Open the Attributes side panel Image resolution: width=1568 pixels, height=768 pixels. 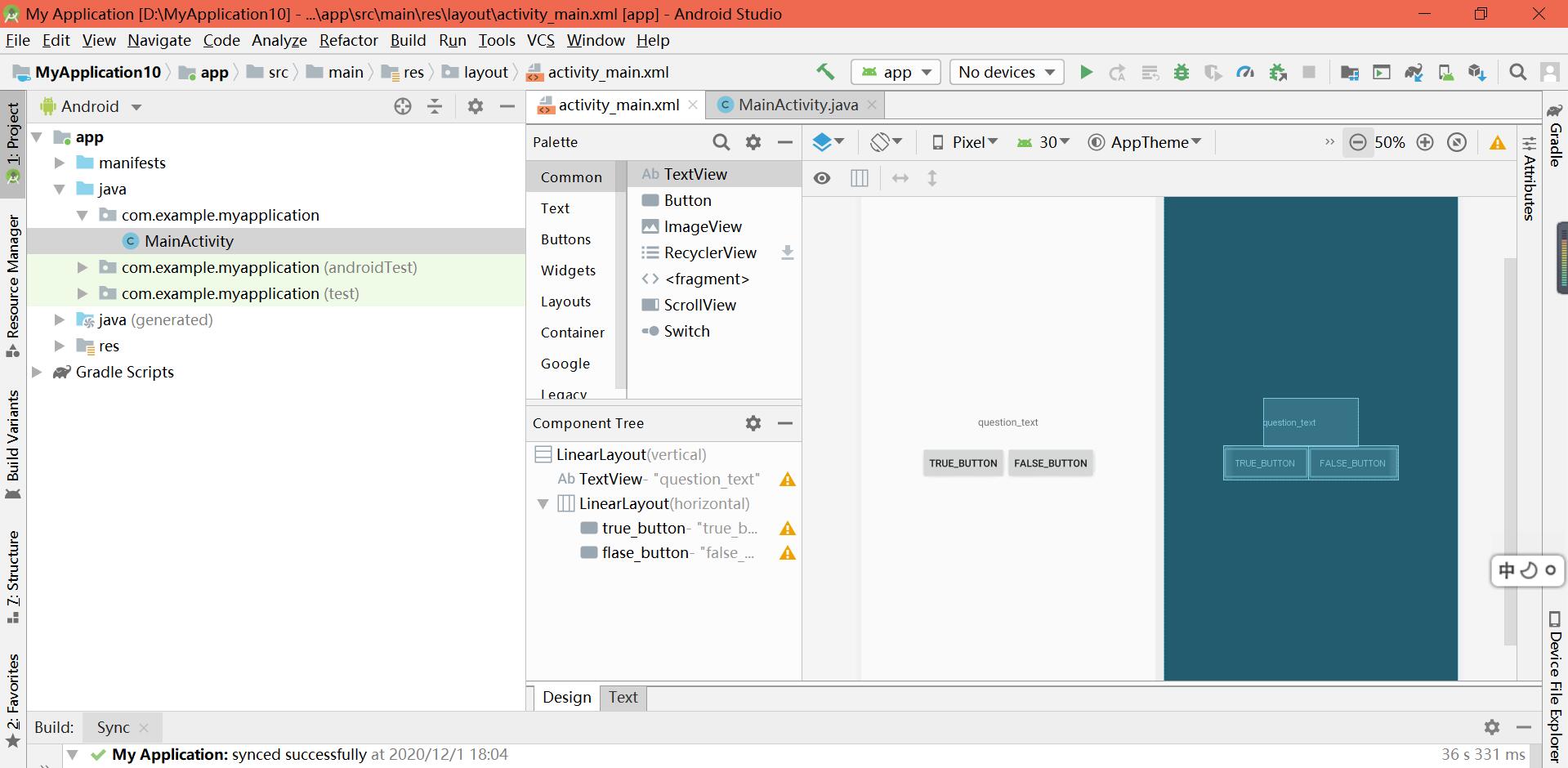[x=1529, y=177]
